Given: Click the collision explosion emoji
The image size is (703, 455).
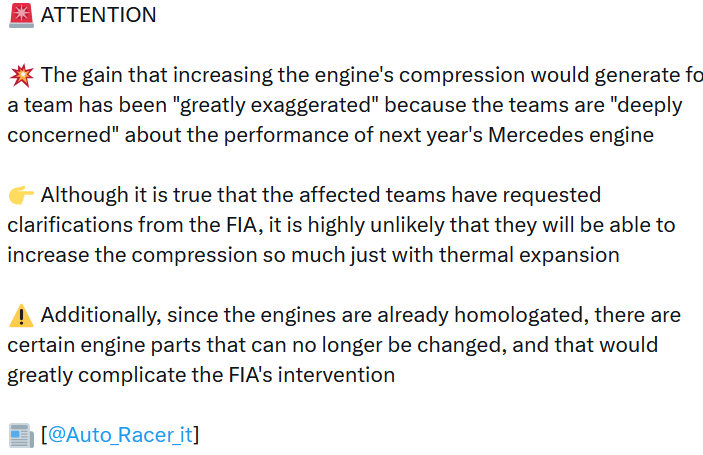Looking at the screenshot, I should [x=20, y=75].
